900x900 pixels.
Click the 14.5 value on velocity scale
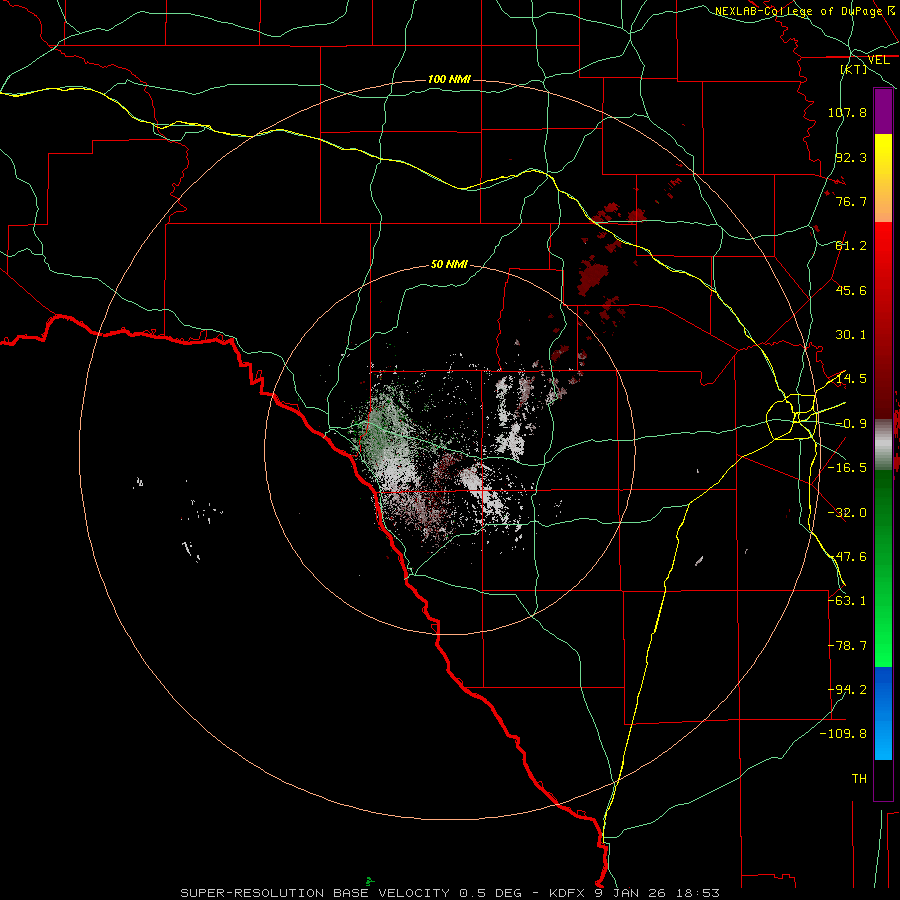(x=851, y=379)
